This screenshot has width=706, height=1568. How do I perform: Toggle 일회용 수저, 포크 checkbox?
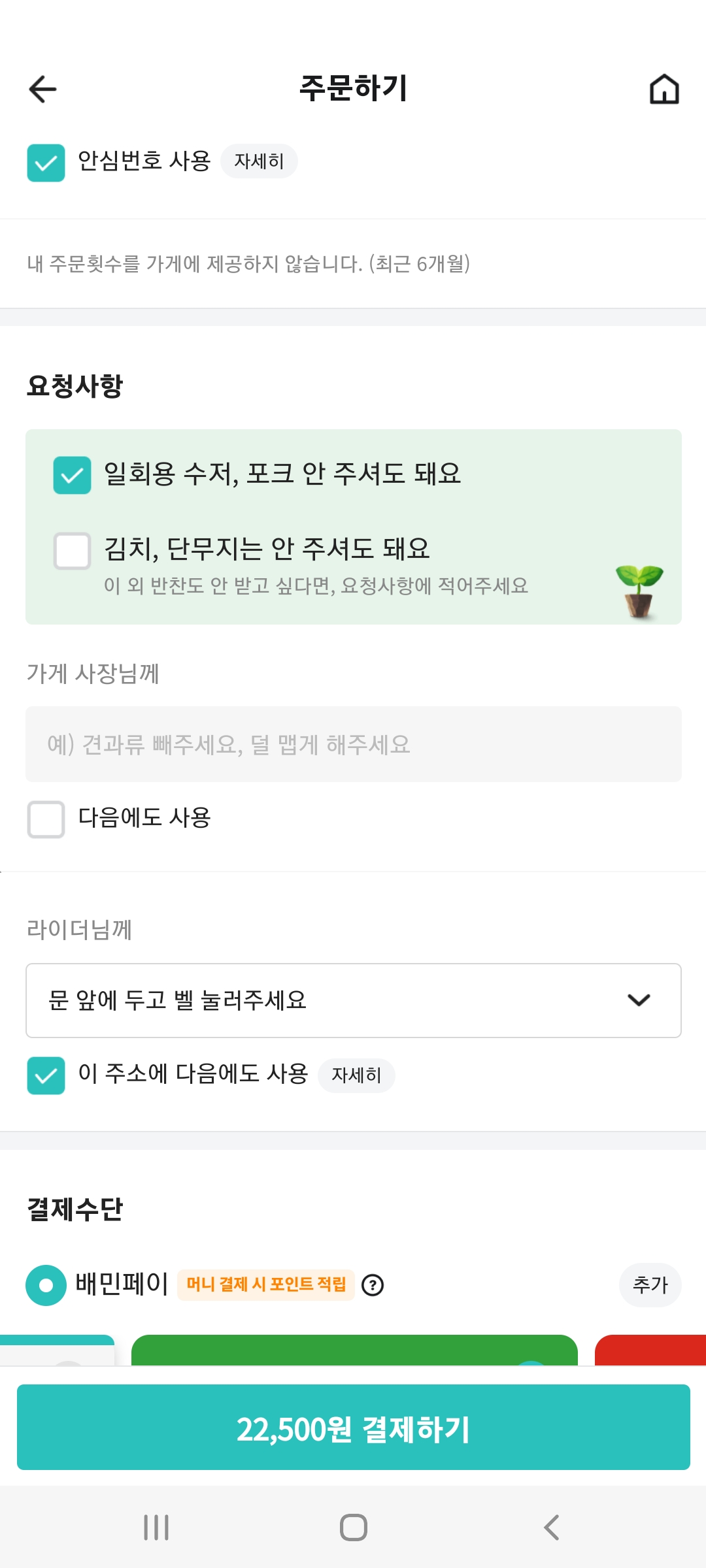pyautogui.click(x=72, y=475)
